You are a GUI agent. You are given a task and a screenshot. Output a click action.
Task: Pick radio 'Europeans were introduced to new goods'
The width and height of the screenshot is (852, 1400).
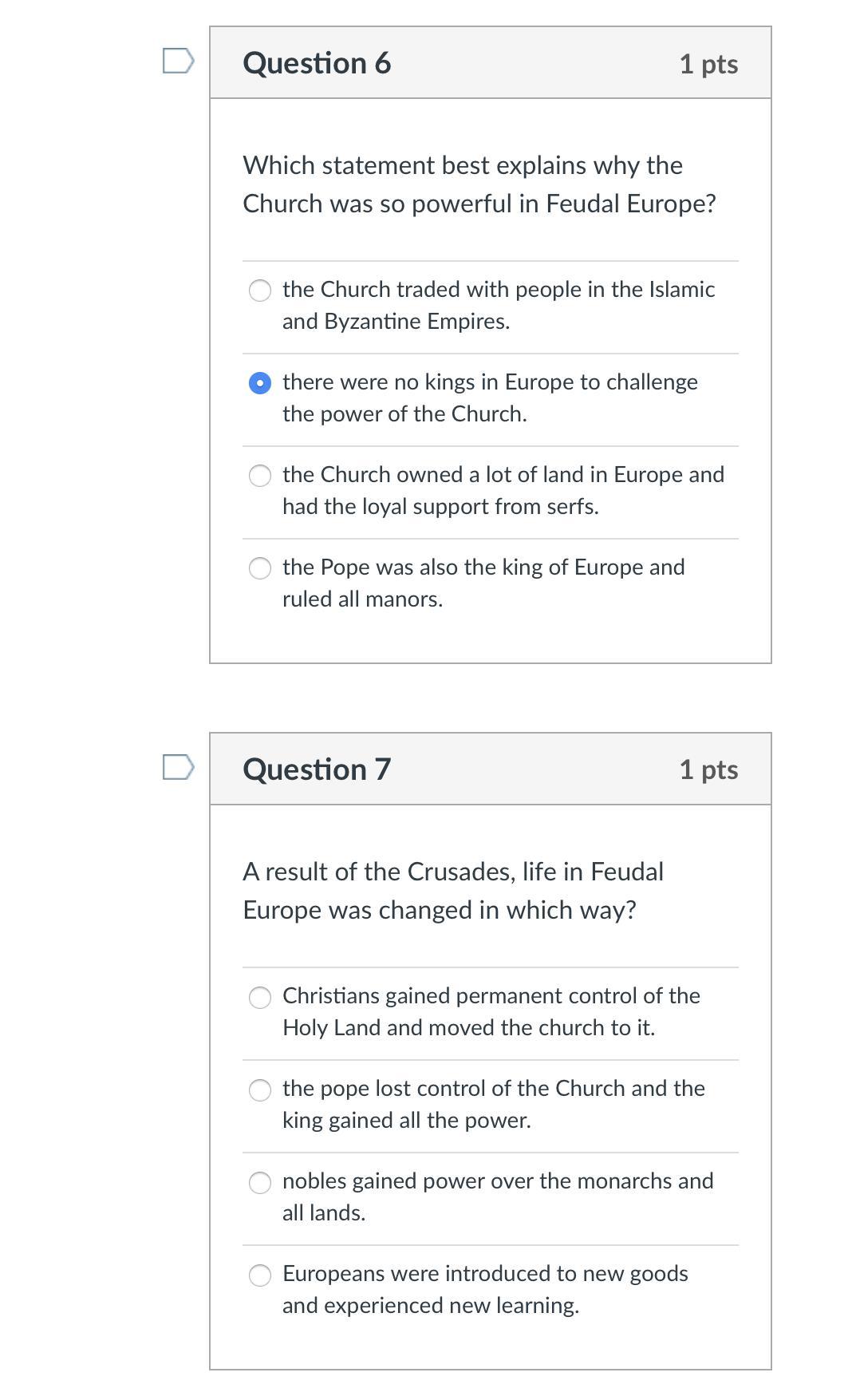click(260, 1275)
